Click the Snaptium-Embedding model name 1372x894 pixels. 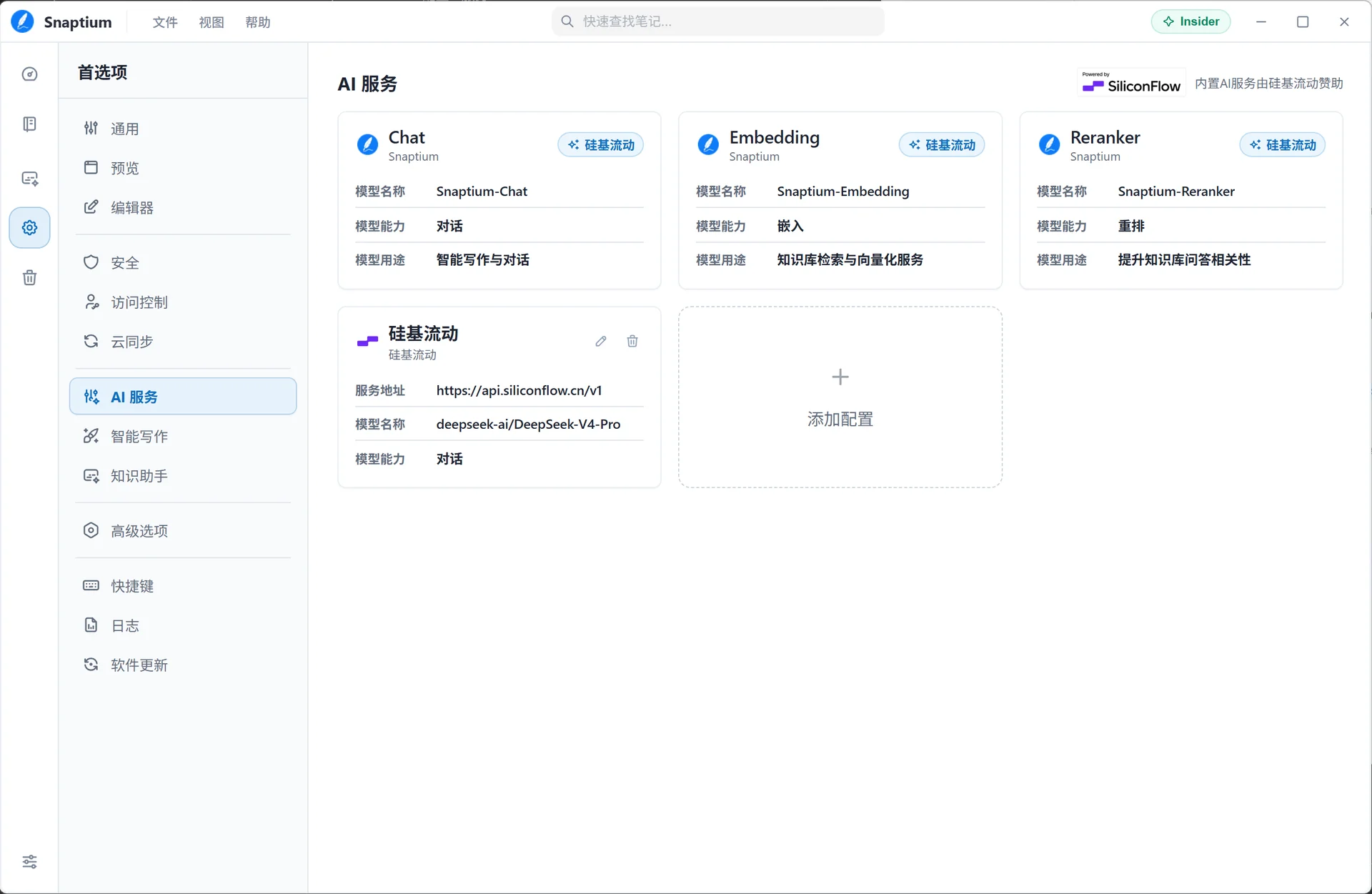843,192
